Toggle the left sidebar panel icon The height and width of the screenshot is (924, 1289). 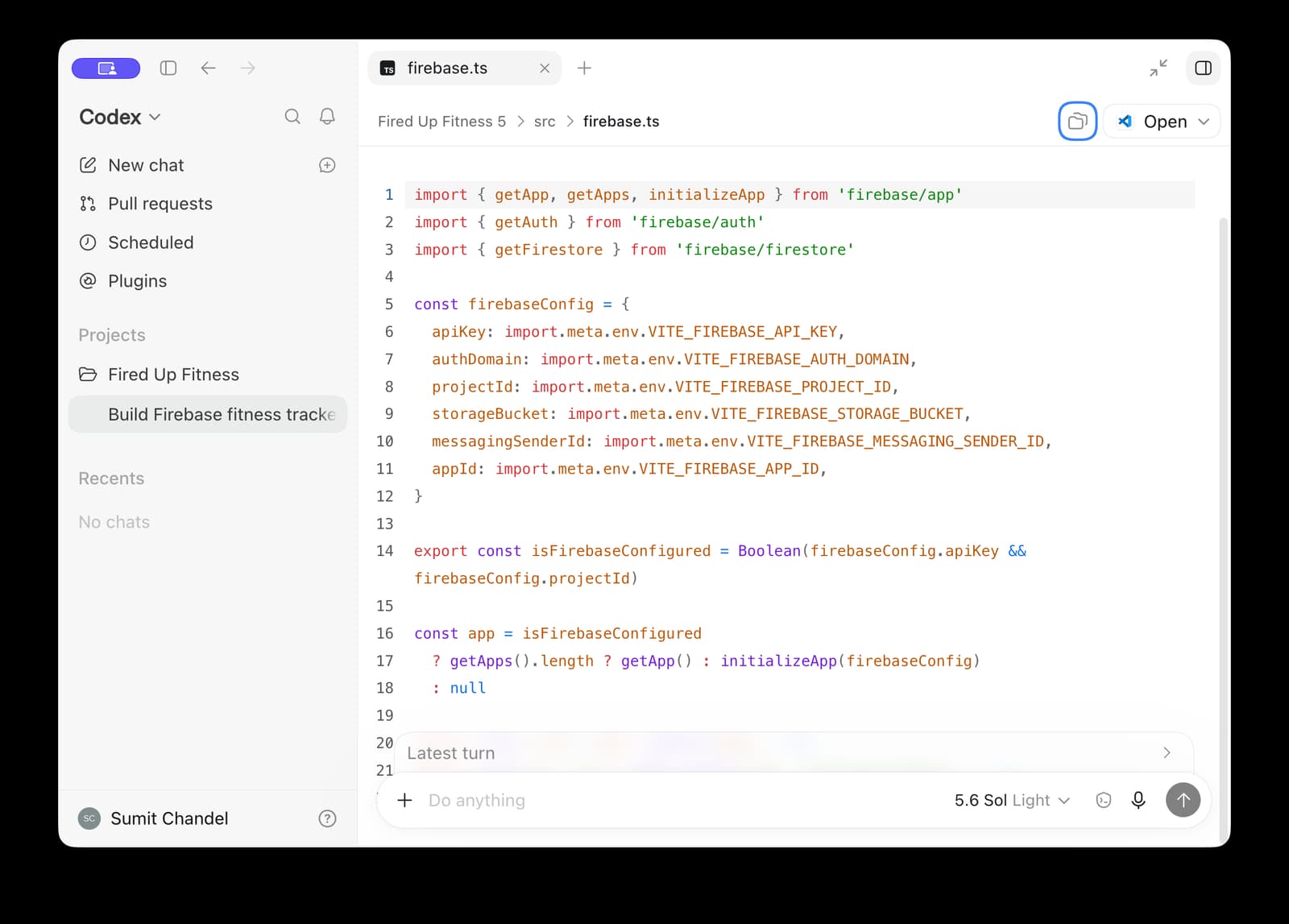tap(168, 68)
